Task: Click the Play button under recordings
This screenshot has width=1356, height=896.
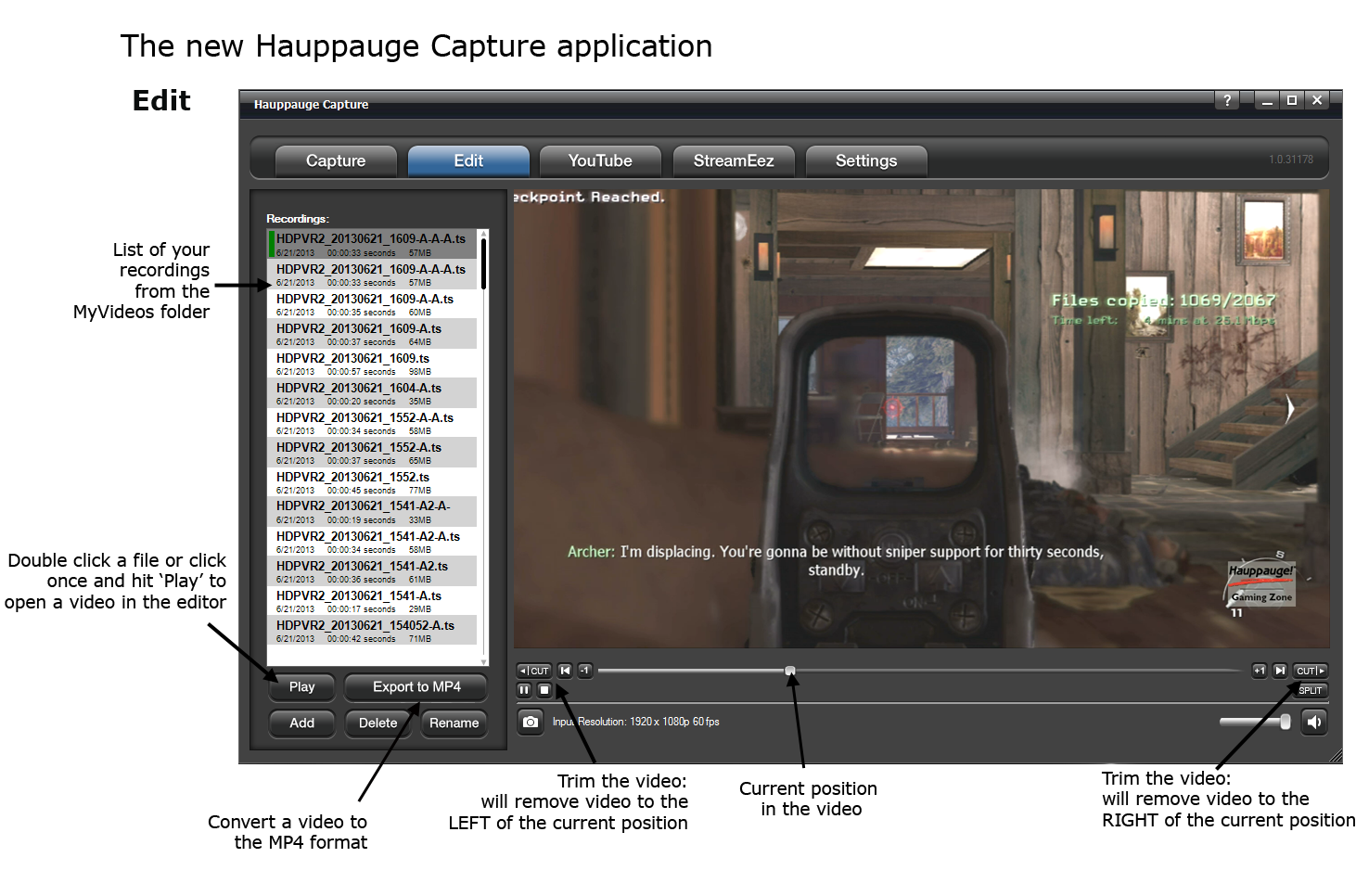Action: tap(301, 686)
